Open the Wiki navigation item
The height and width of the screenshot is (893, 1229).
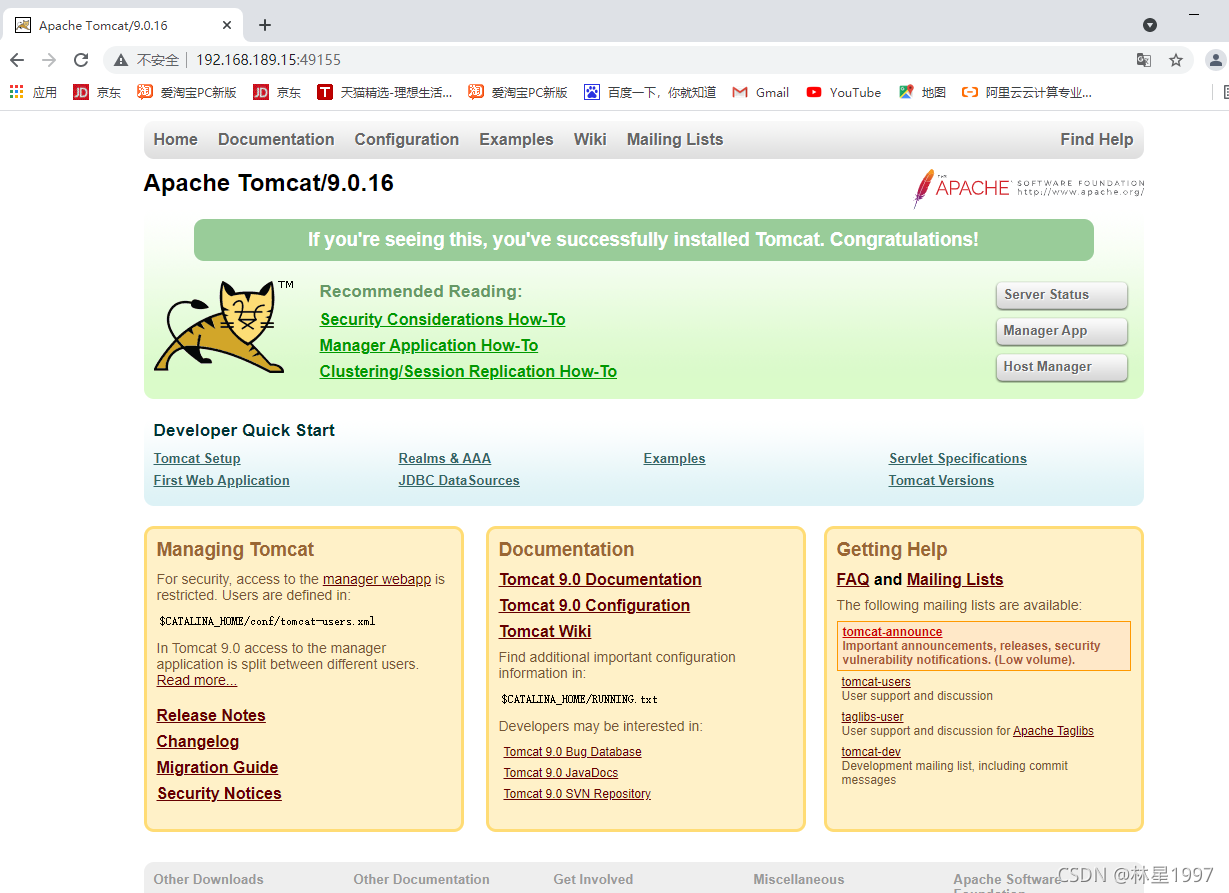pos(590,139)
